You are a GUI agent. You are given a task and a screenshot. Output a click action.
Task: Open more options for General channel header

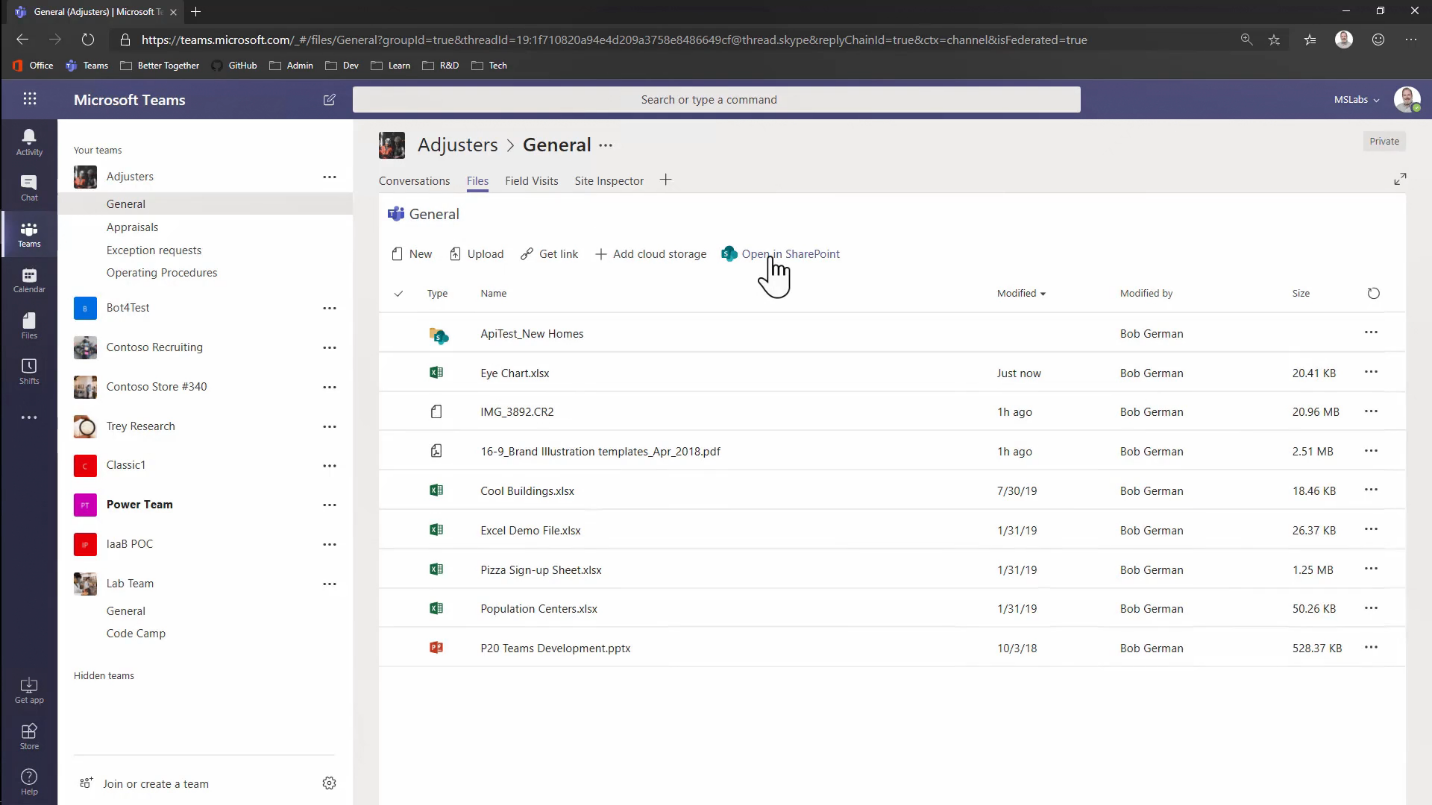point(606,145)
